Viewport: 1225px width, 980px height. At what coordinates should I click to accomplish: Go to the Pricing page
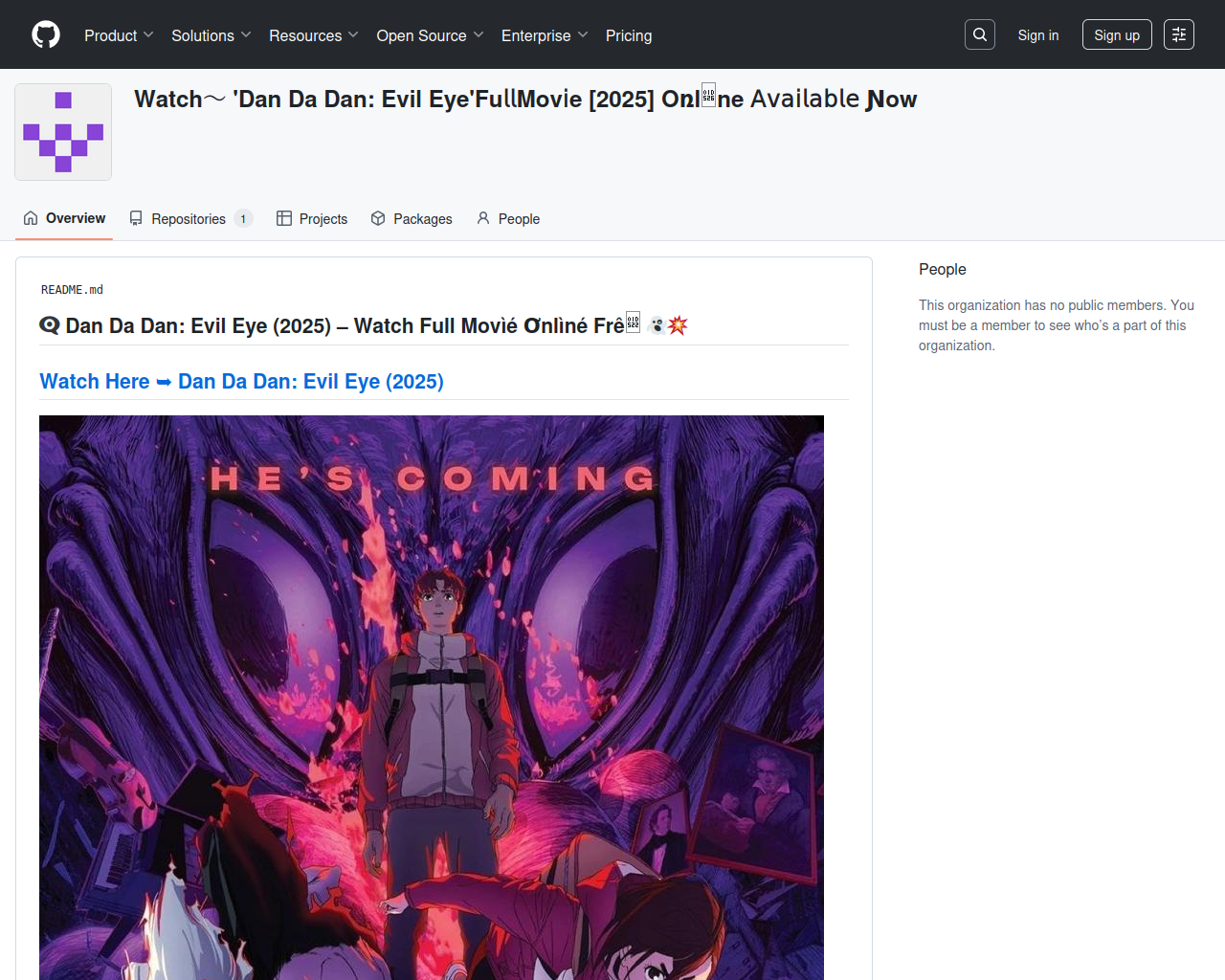pyautogui.click(x=629, y=35)
